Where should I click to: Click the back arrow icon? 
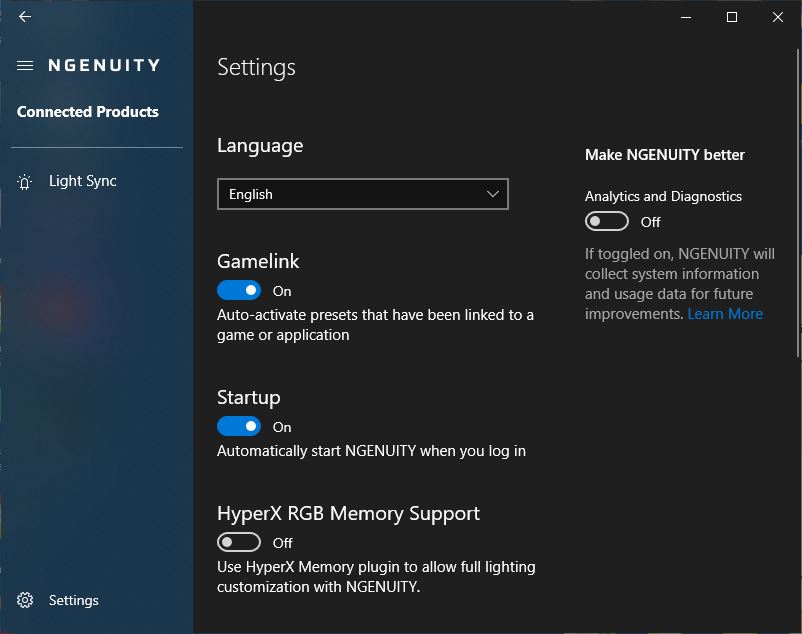tap(25, 17)
